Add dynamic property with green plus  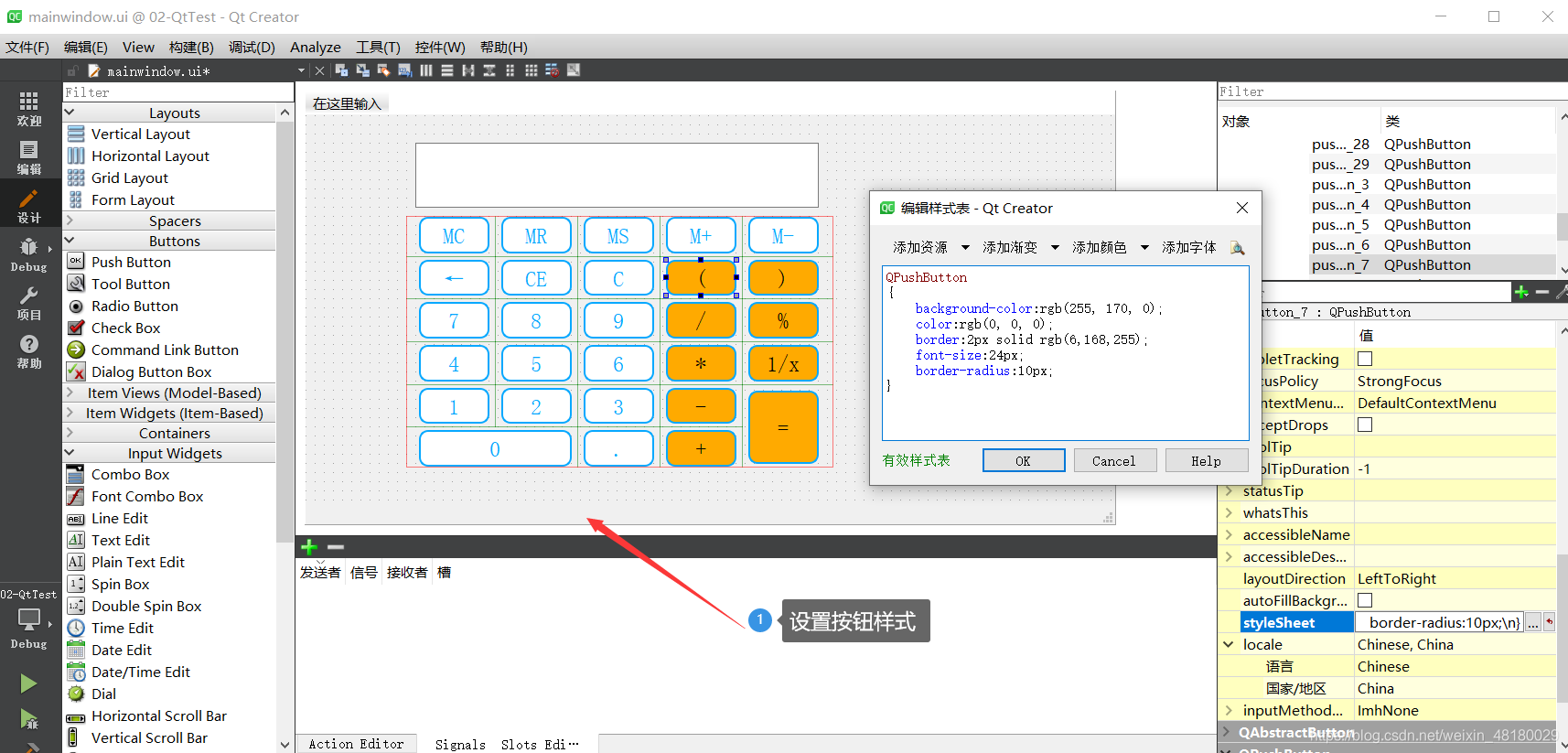pyautogui.click(x=1521, y=292)
